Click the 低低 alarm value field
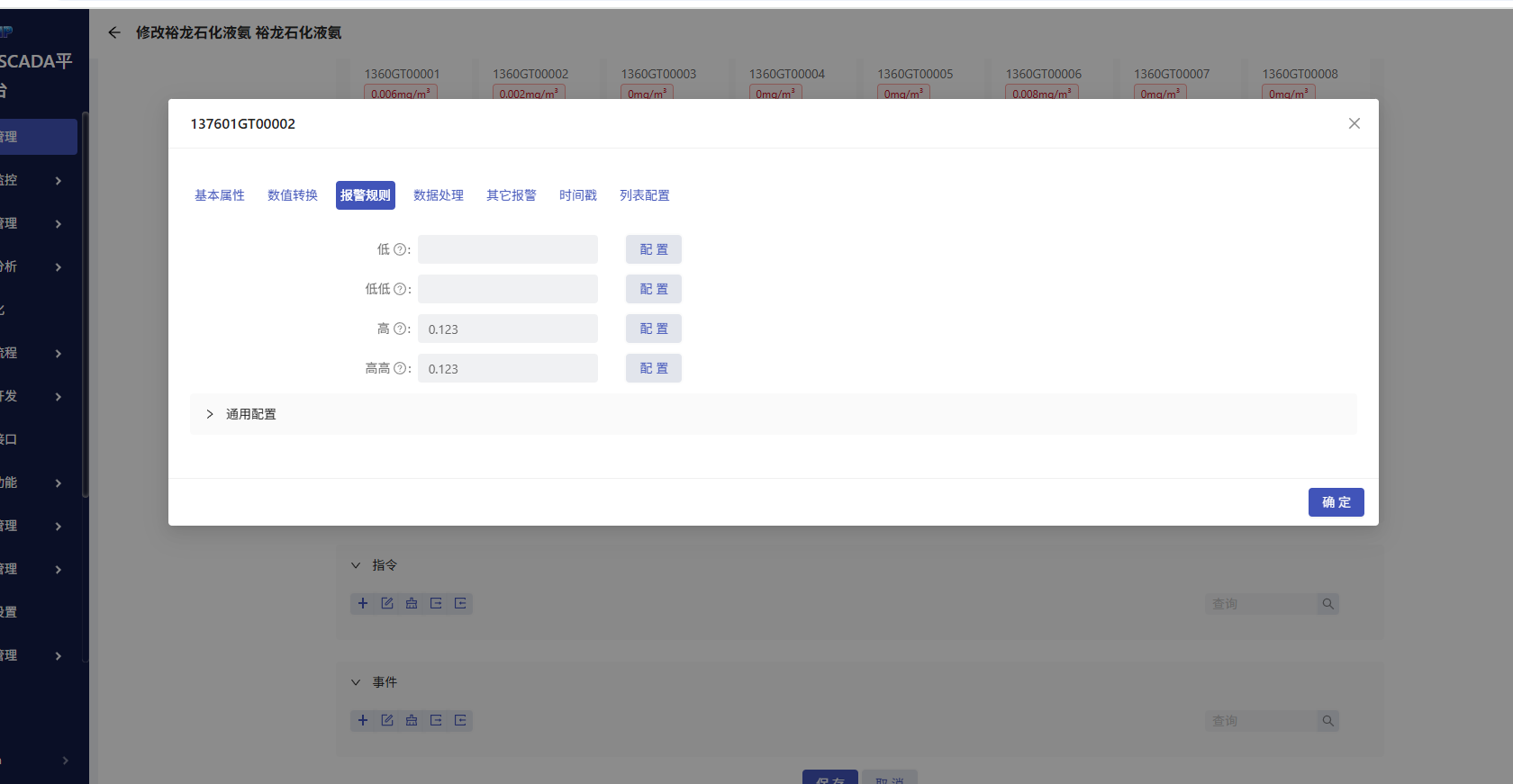Screen dimensions: 1513x784 click(508, 289)
